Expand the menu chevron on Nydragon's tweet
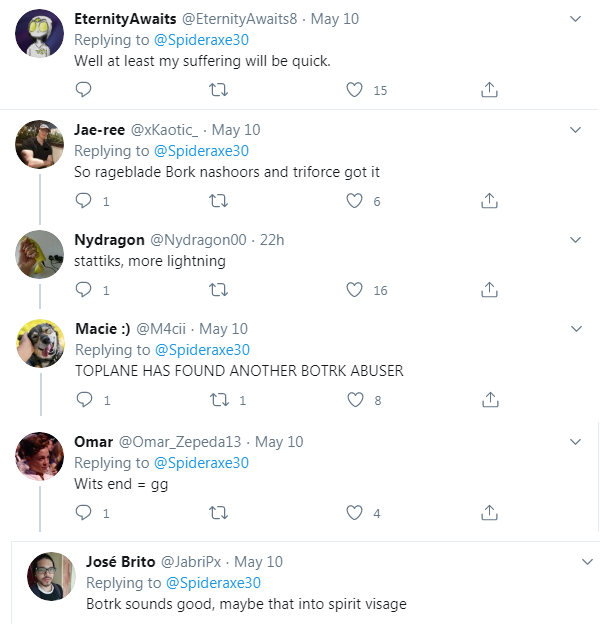This screenshot has width=600, height=624. 575,240
